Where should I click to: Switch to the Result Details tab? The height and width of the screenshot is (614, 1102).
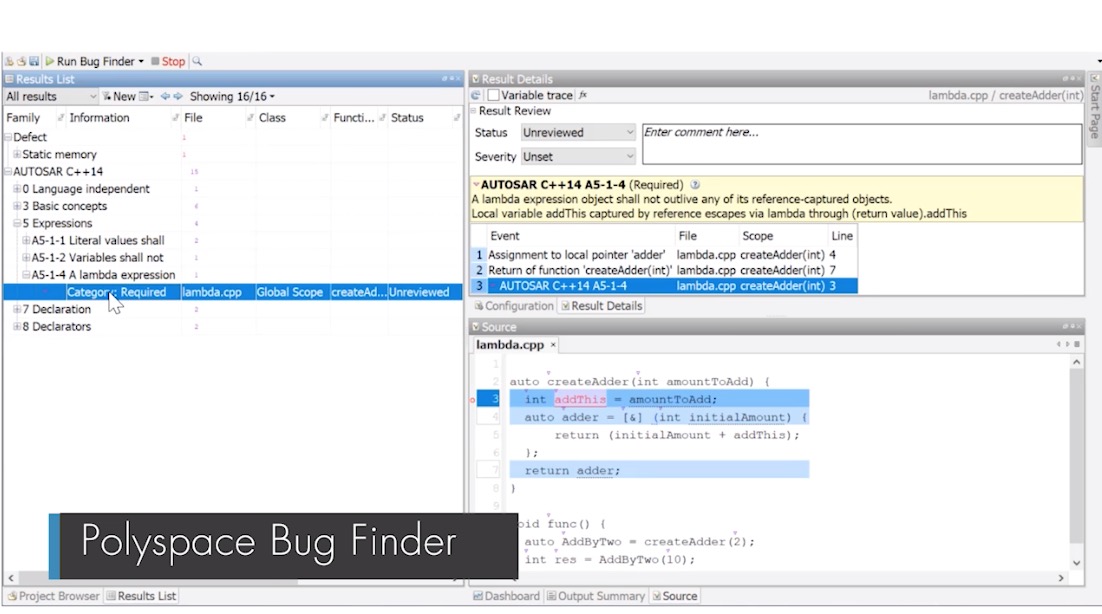coord(602,306)
